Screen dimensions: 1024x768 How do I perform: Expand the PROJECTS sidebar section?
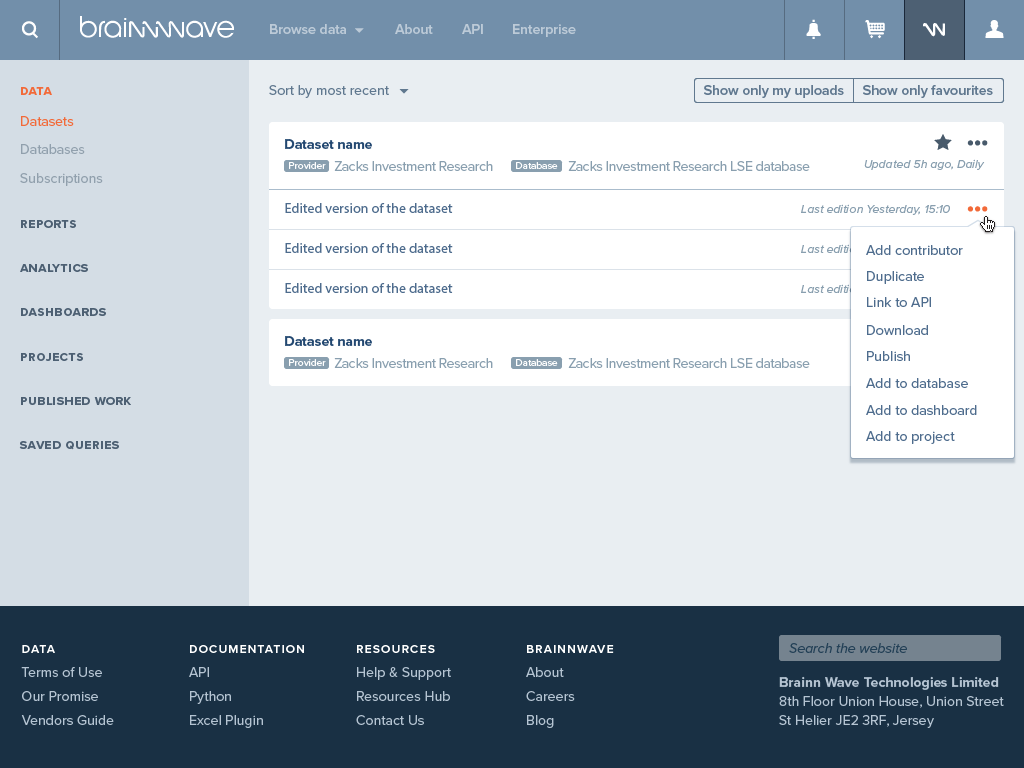point(52,357)
